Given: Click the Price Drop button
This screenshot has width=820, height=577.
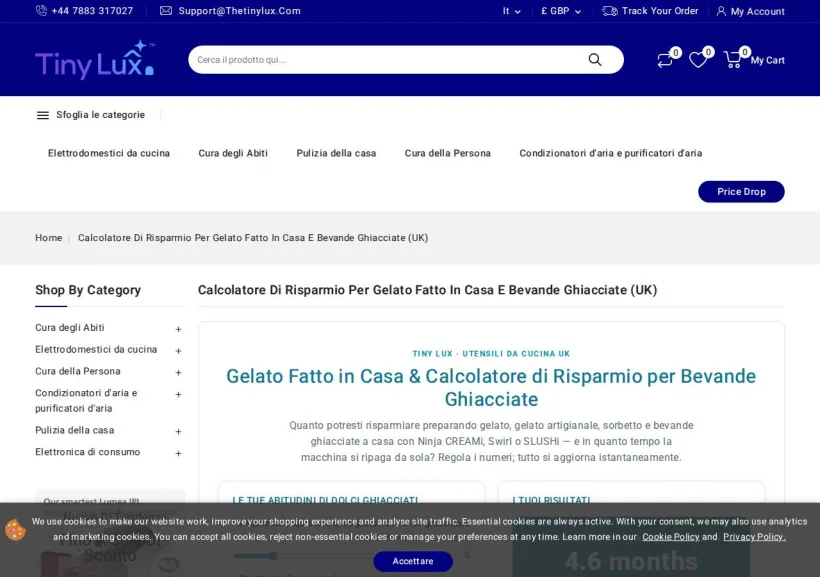Looking at the screenshot, I should coord(741,191).
